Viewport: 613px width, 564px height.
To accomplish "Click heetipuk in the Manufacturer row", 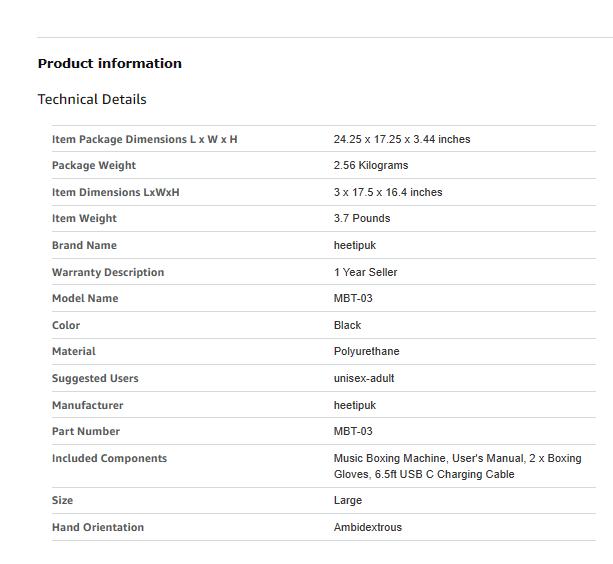I will [x=355, y=405].
